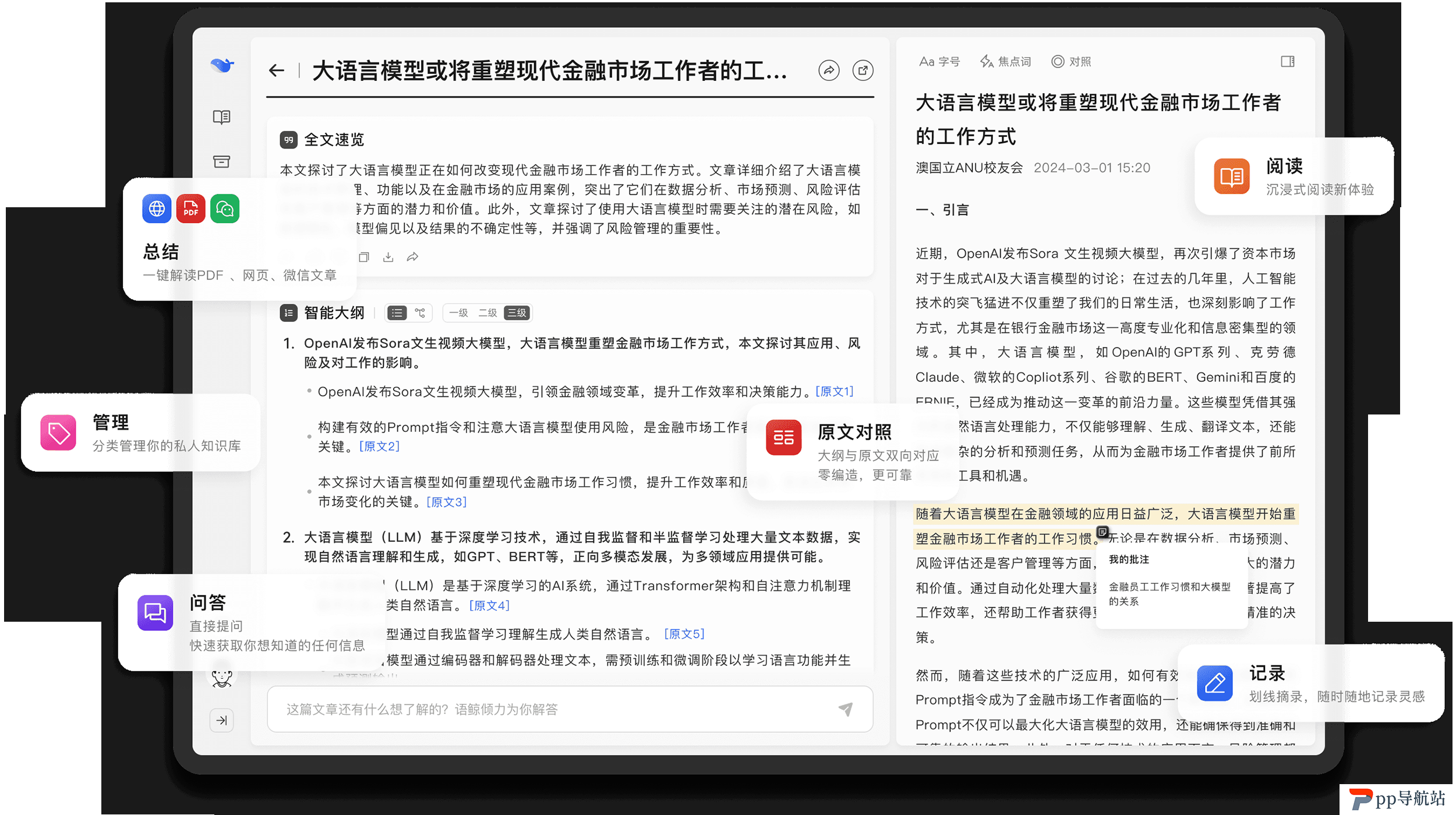Open Aa 字号 font size option
This screenshot has height=815, width=1456.
click(939, 62)
